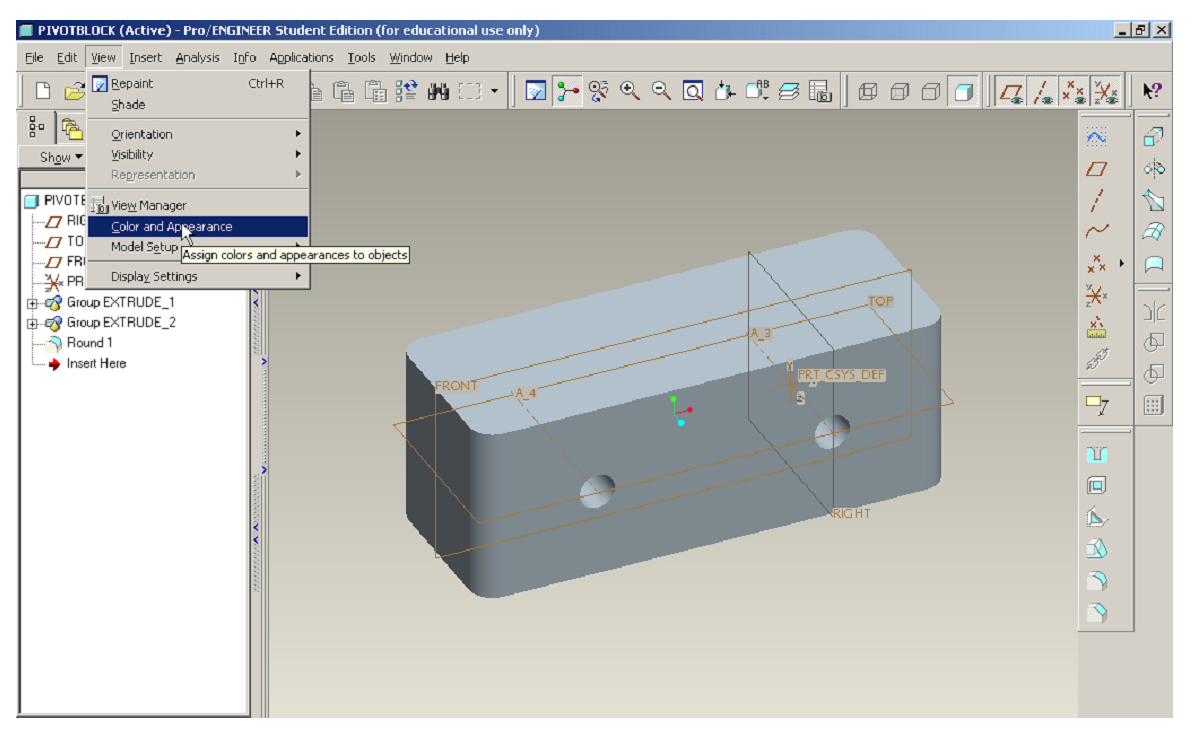Select the Sketch tool in right toolbar
This screenshot has height=750, width=1204.
point(1097,137)
